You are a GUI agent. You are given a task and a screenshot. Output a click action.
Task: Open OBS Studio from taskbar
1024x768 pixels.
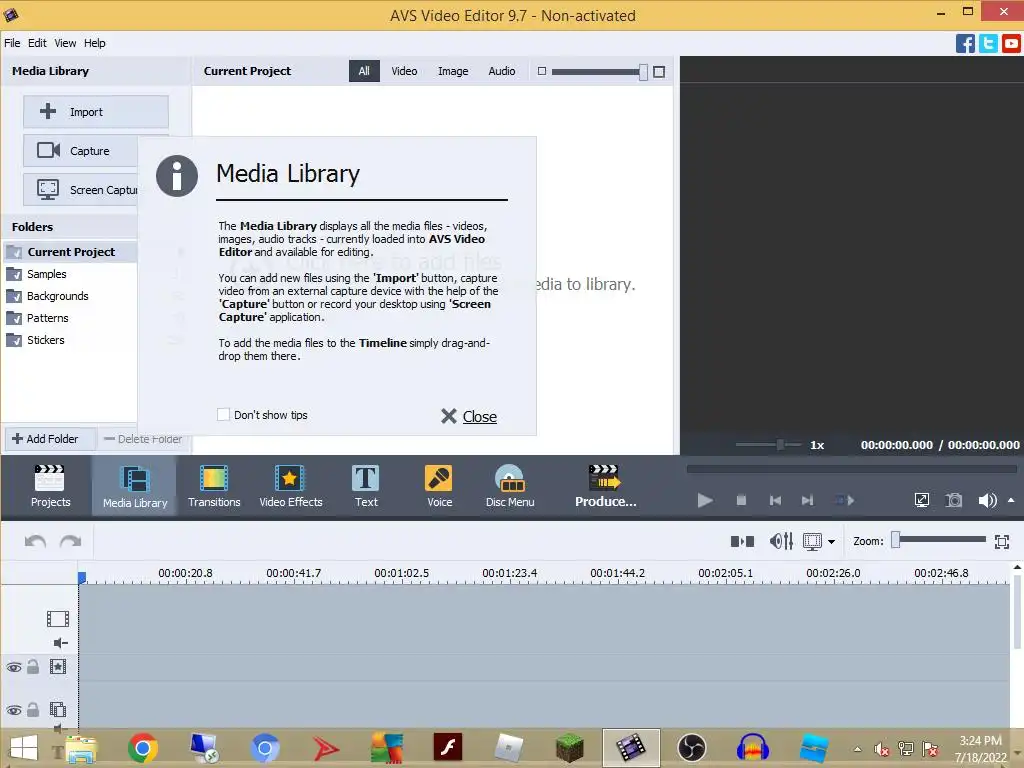691,748
